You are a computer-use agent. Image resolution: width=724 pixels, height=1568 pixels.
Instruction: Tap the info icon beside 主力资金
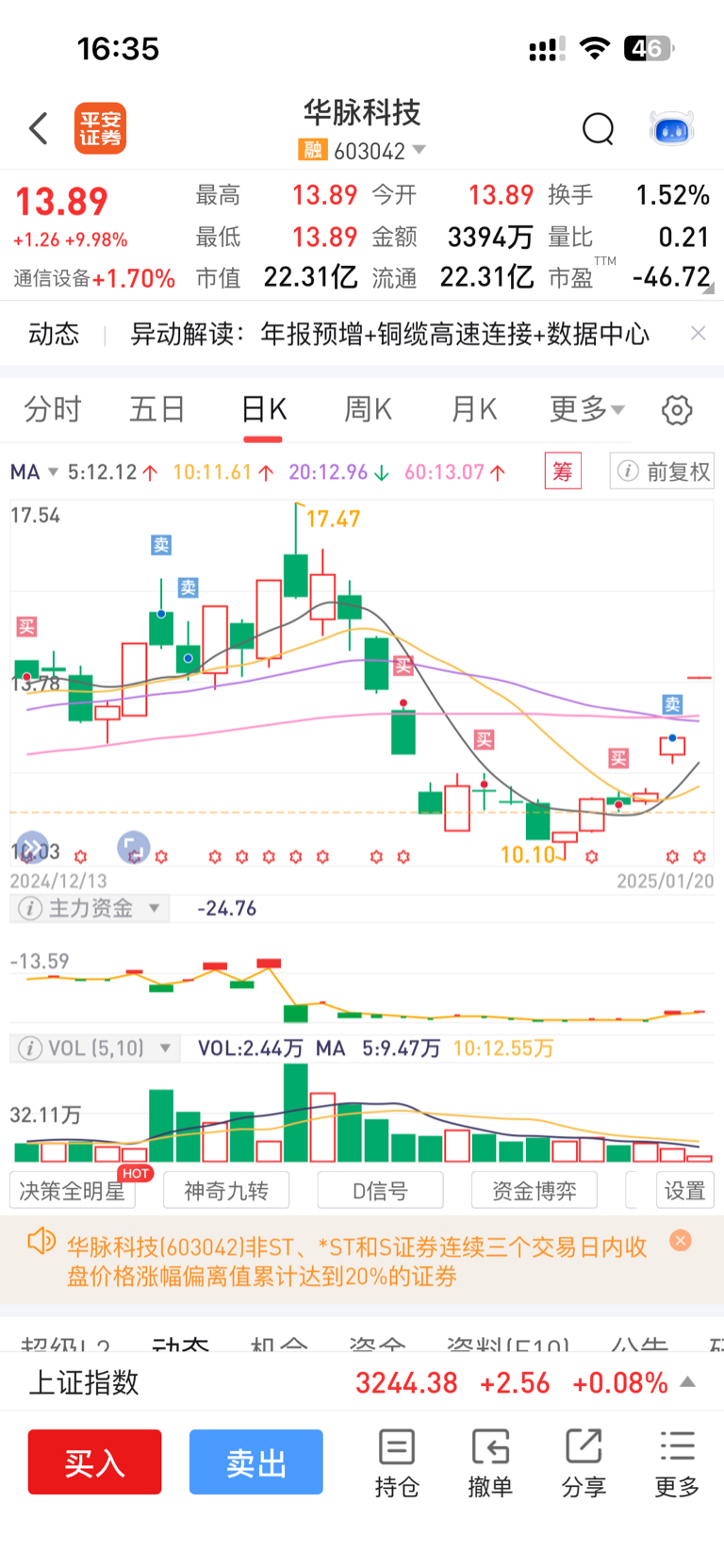pyautogui.click(x=30, y=908)
